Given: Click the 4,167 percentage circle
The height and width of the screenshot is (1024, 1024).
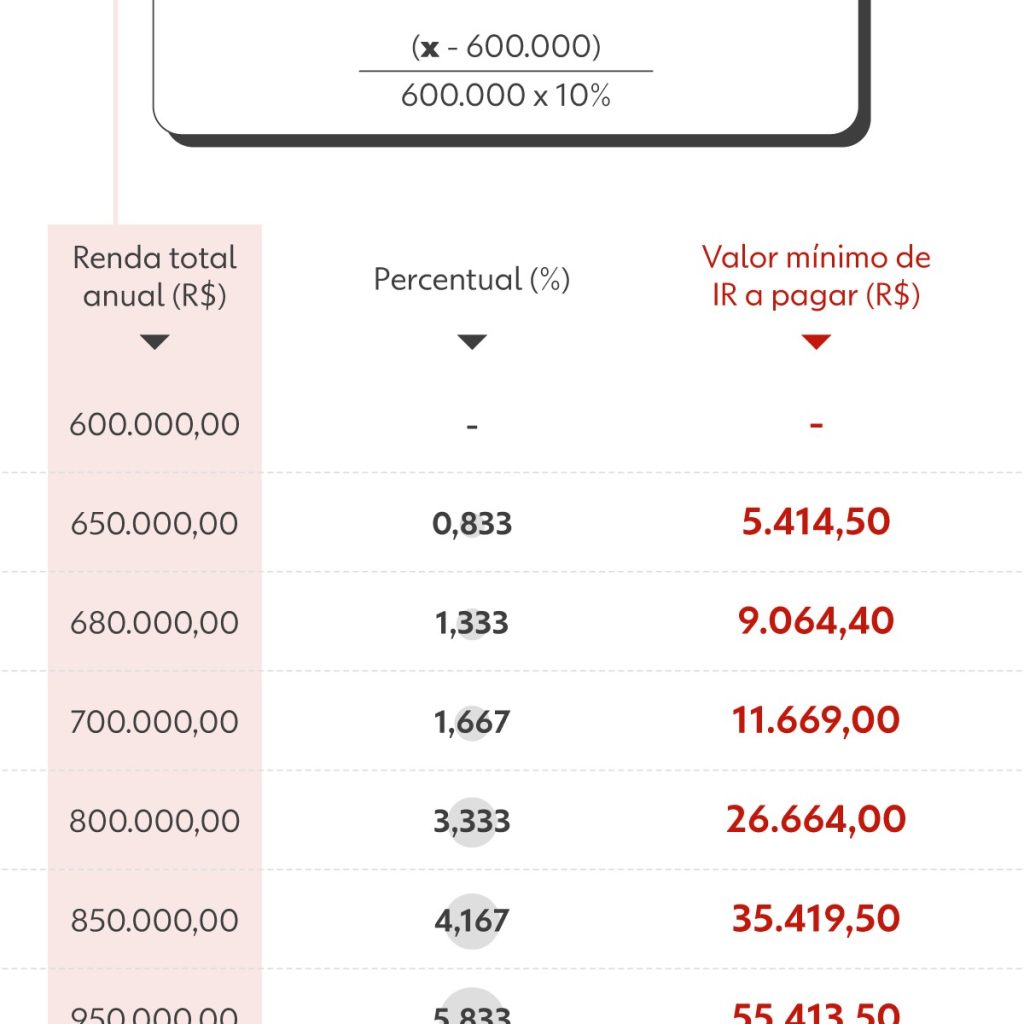Looking at the screenshot, I should pyautogui.click(x=472, y=921).
